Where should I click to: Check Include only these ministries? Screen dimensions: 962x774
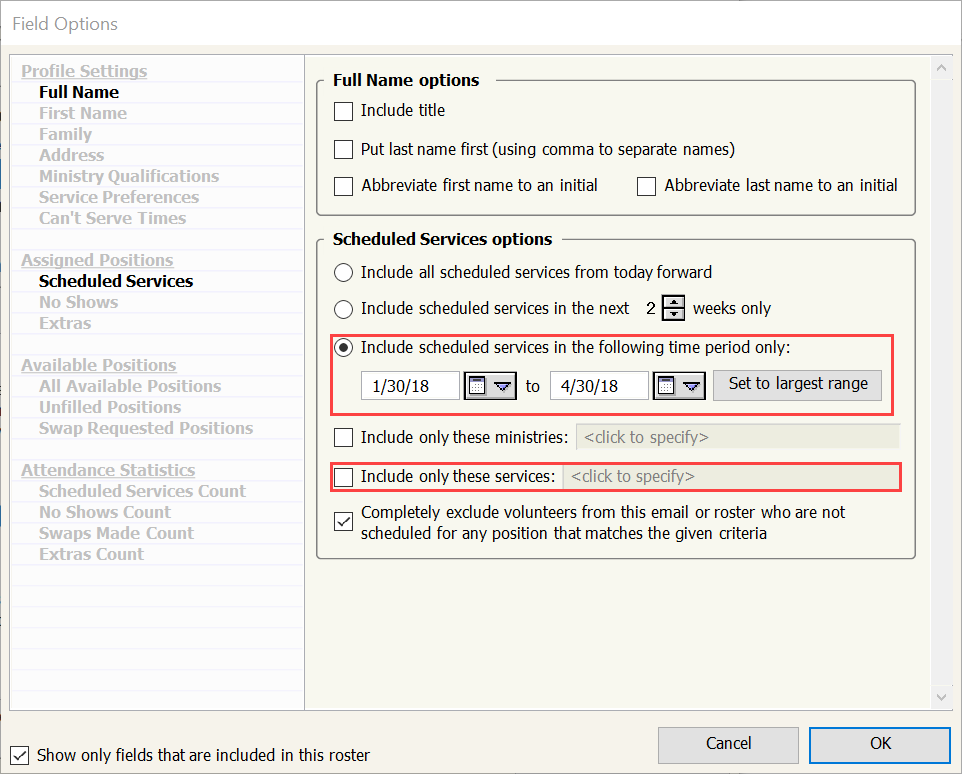[344, 437]
